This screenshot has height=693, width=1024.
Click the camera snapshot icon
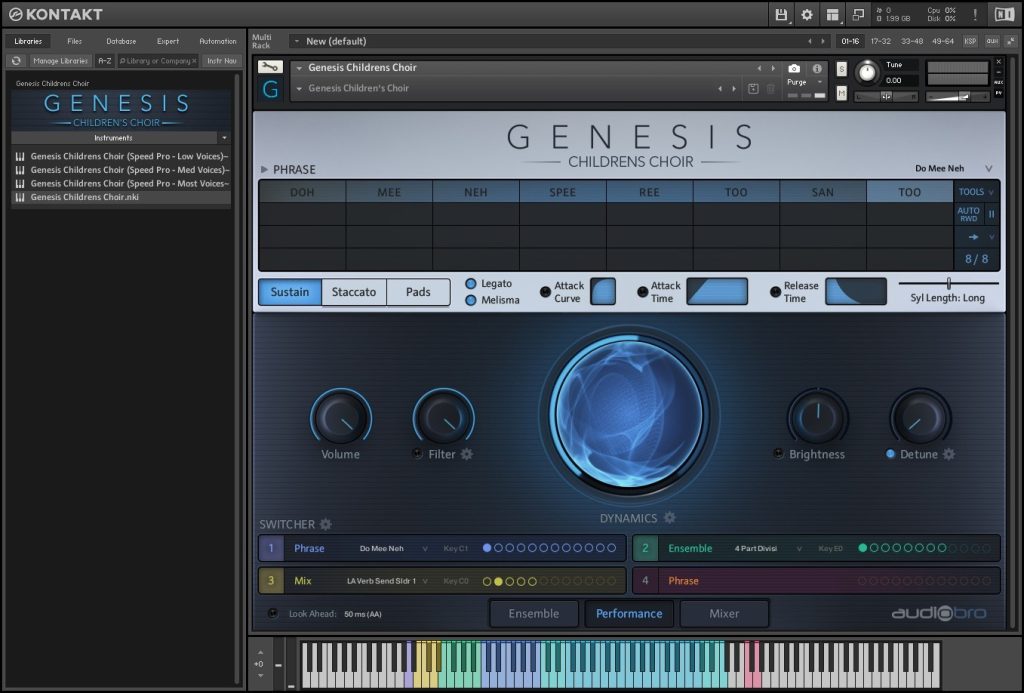[x=794, y=68]
